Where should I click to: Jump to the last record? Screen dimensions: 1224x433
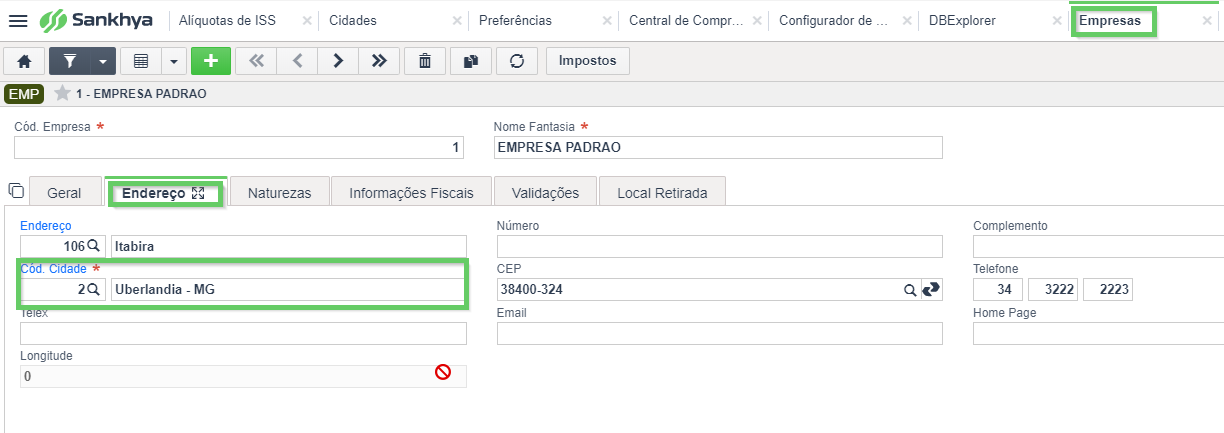coord(379,61)
